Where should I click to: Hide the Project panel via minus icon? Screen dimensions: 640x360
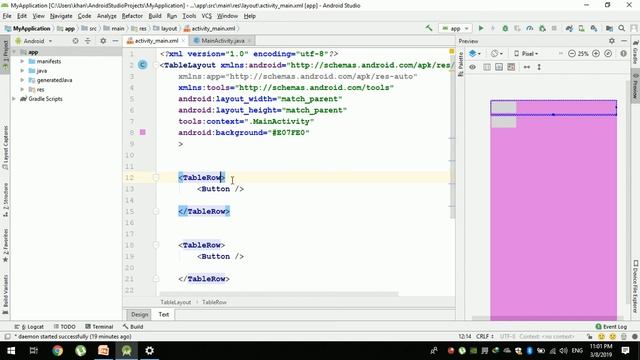(x=115, y=41)
